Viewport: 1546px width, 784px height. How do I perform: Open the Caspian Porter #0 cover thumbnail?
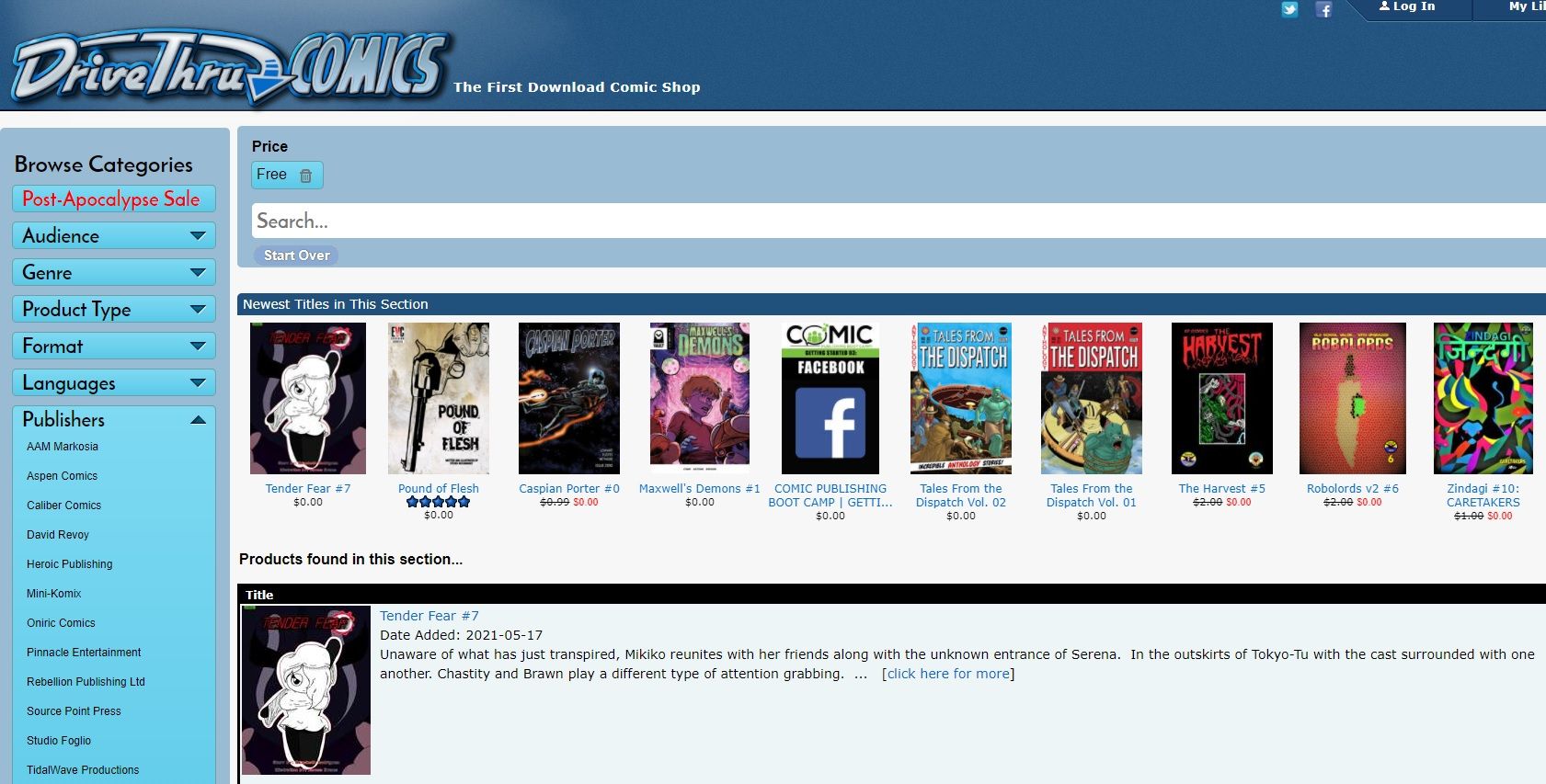coord(569,398)
